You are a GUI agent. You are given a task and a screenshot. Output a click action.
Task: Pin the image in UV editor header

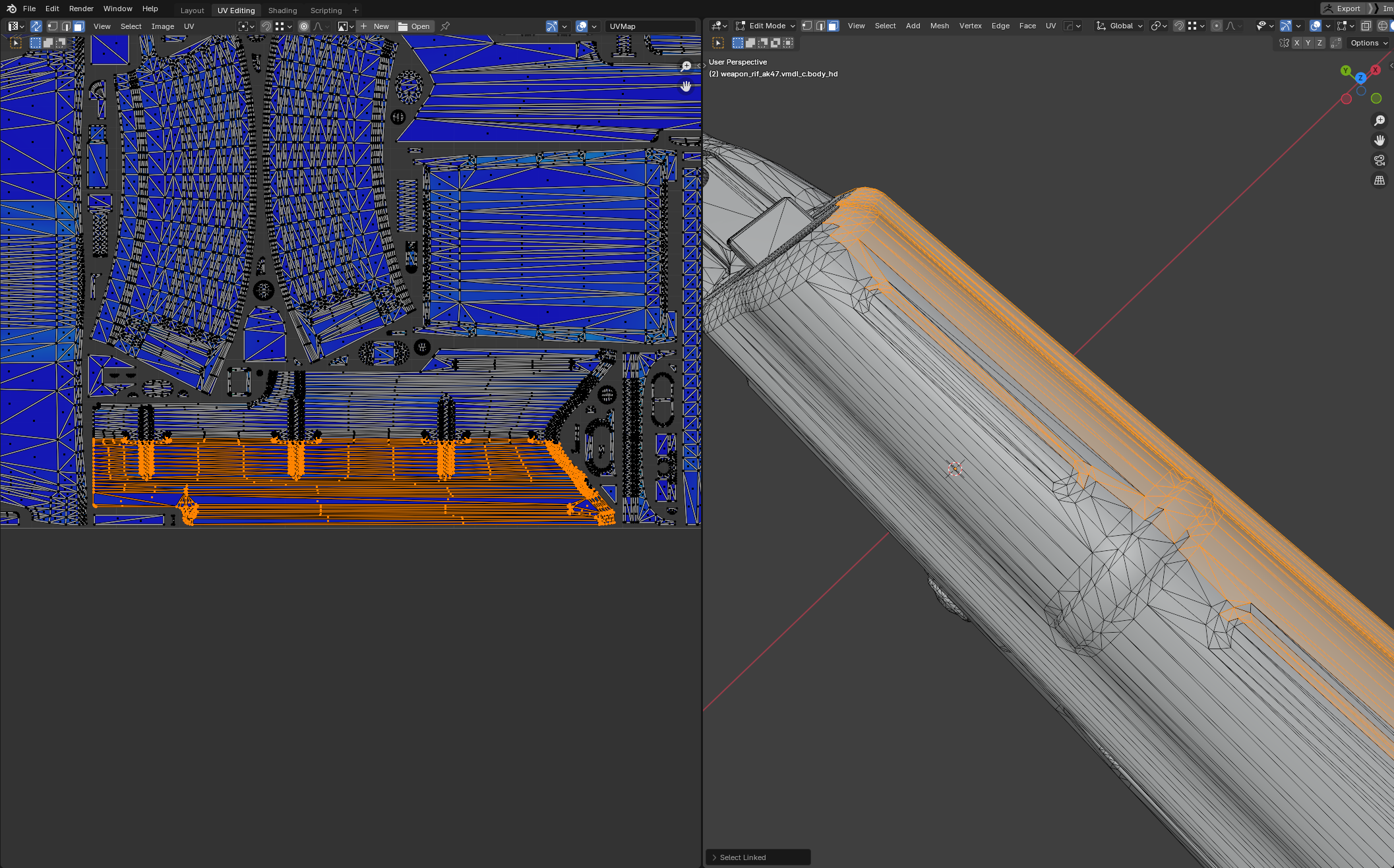(445, 26)
